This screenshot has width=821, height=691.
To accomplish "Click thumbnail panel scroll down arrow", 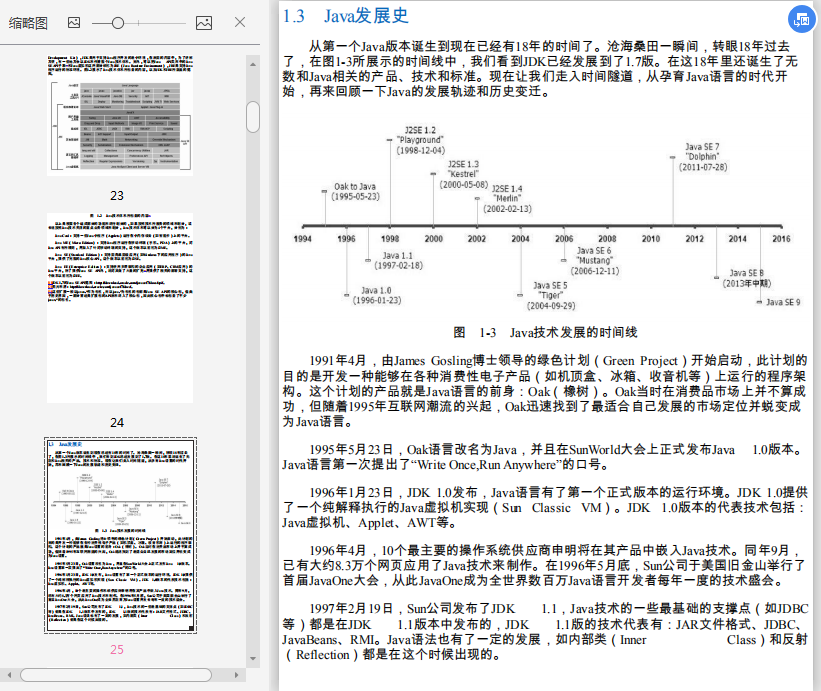I will coord(253,659).
